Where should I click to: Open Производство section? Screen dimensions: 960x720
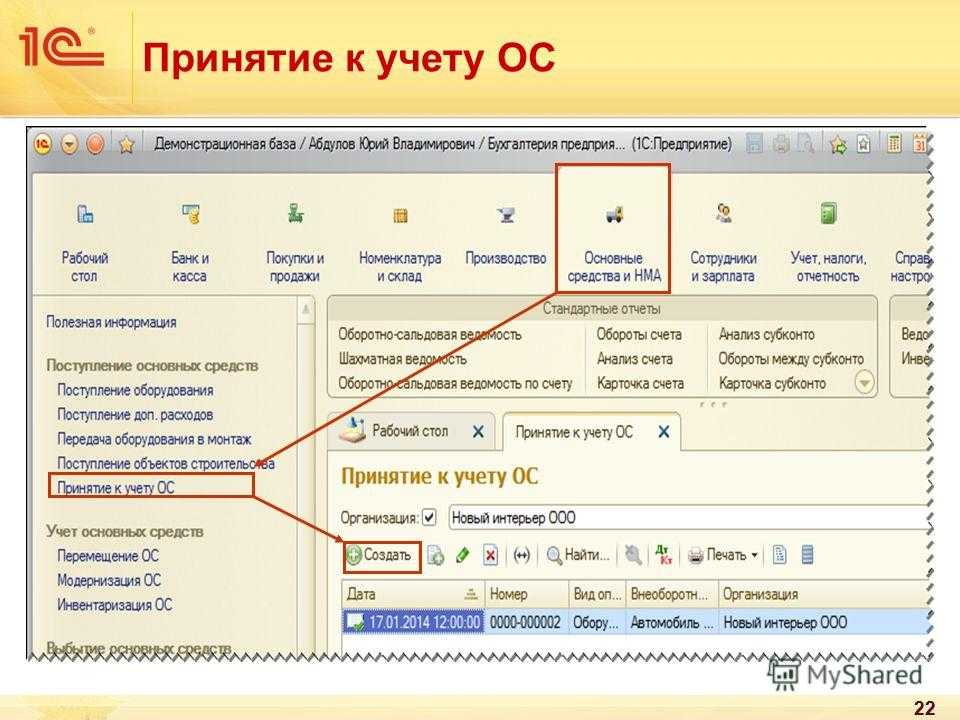point(506,236)
